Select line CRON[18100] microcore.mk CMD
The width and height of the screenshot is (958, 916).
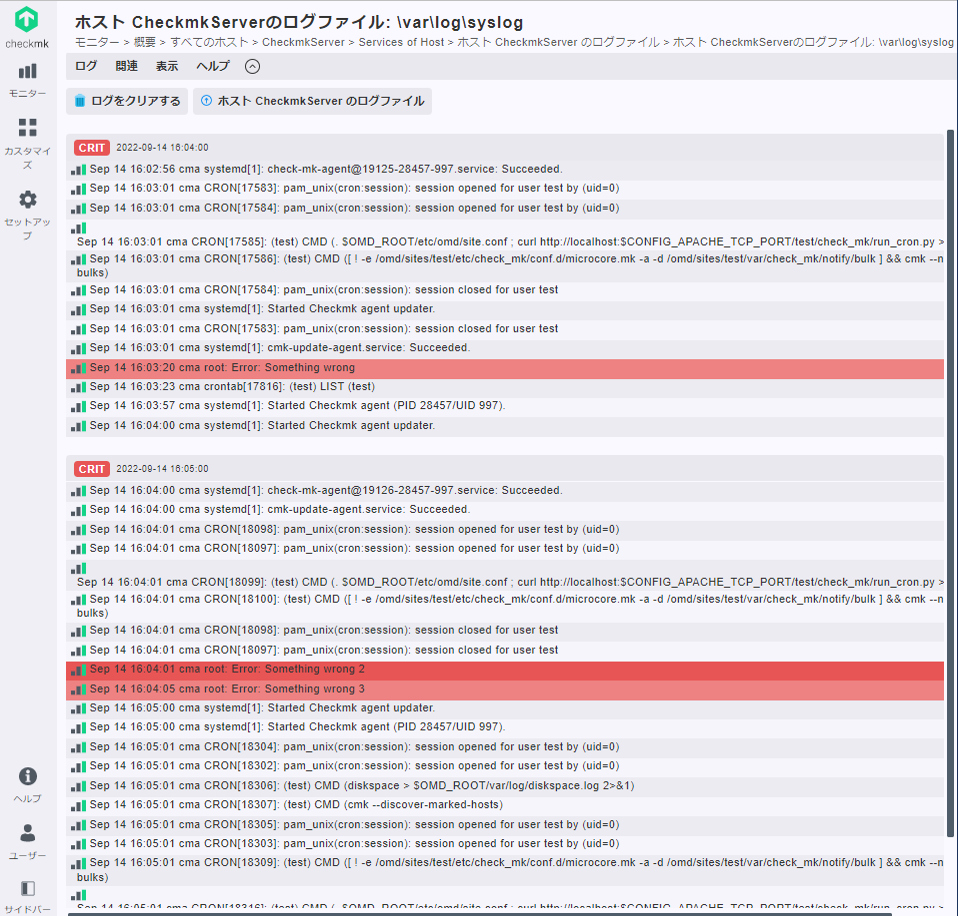pyautogui.click(x=505, y=606)
